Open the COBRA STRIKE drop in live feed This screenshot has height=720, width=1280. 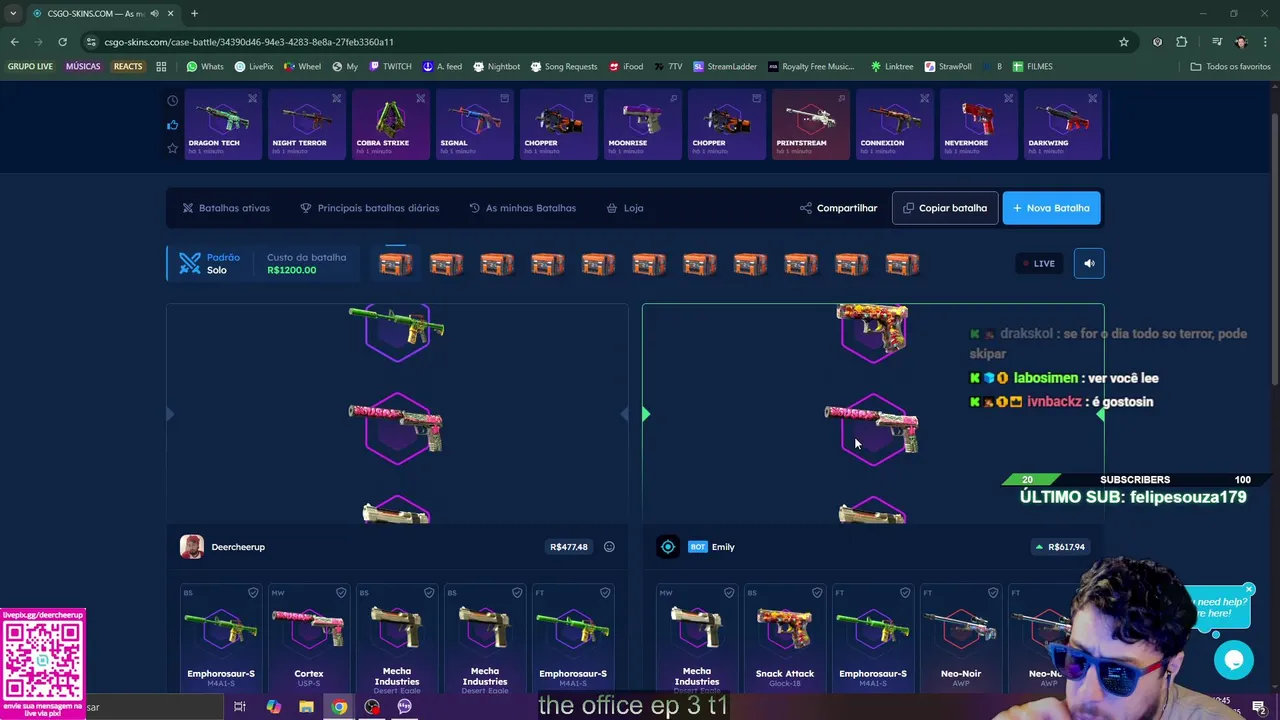coord(391,125)
